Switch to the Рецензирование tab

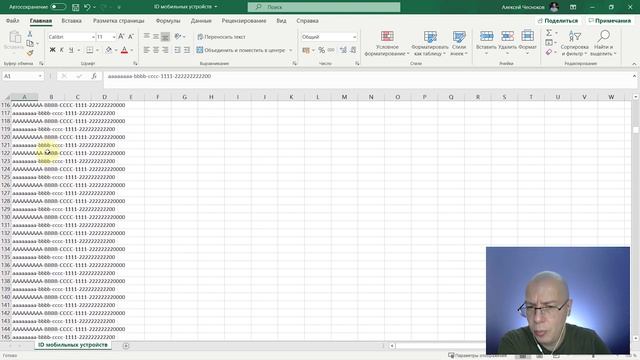coord(244,20)
